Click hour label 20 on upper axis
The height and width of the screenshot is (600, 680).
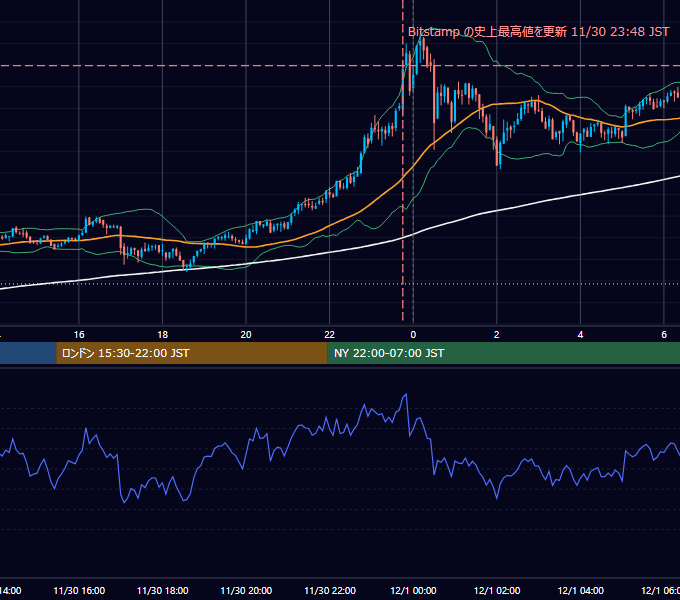click(x=246, y=335)
